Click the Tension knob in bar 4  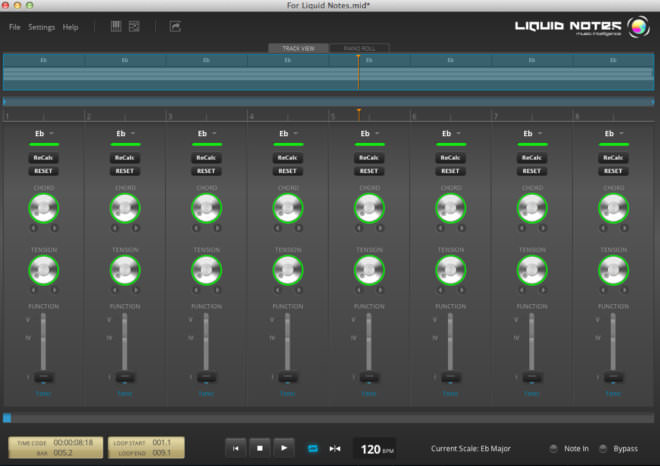point(288,270)
